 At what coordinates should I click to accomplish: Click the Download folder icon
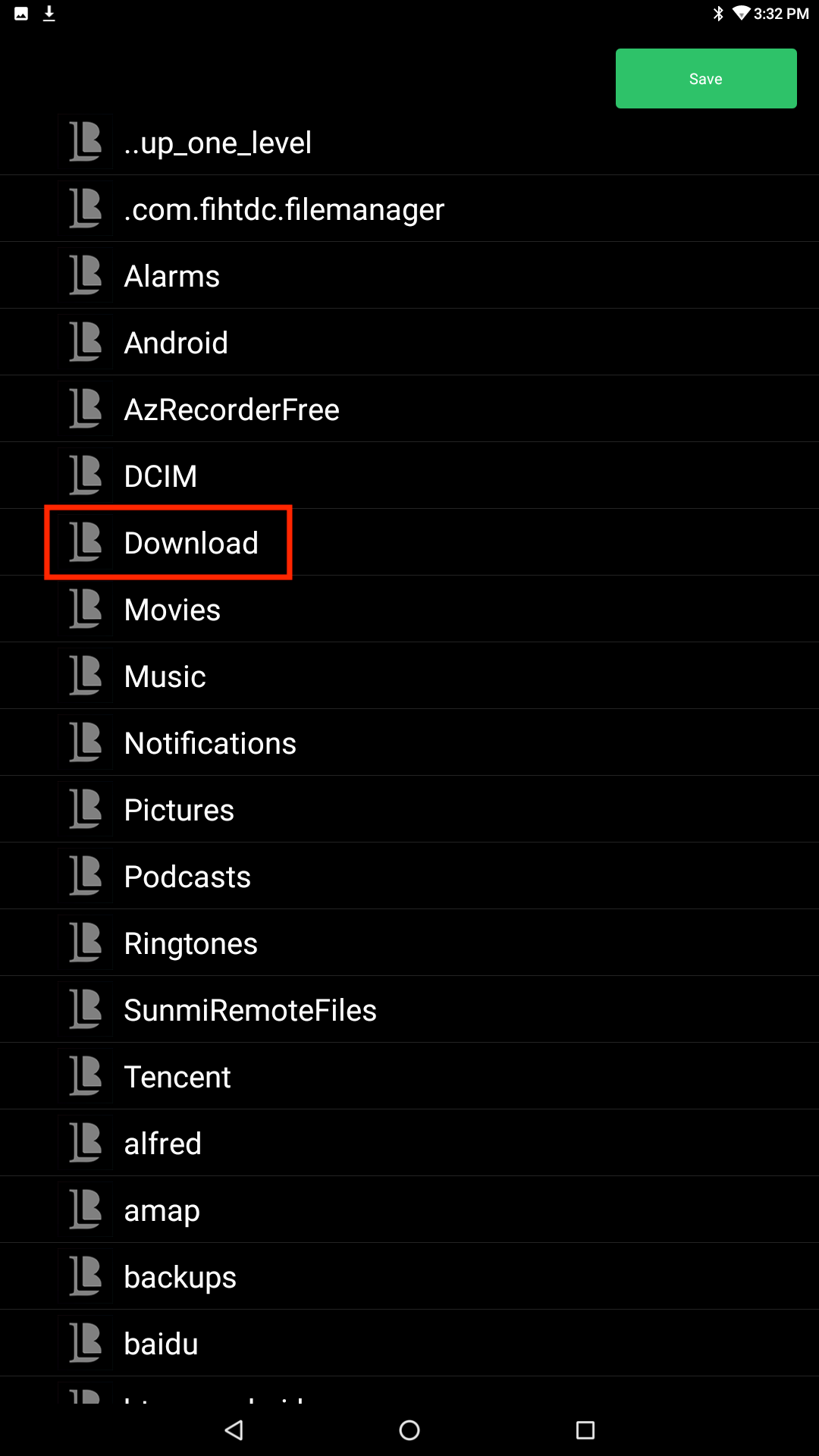coord(85,542)
